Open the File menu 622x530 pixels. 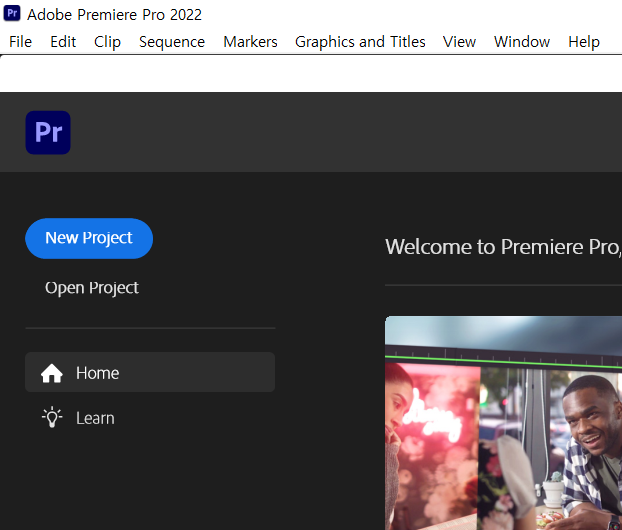coord(20,42)
